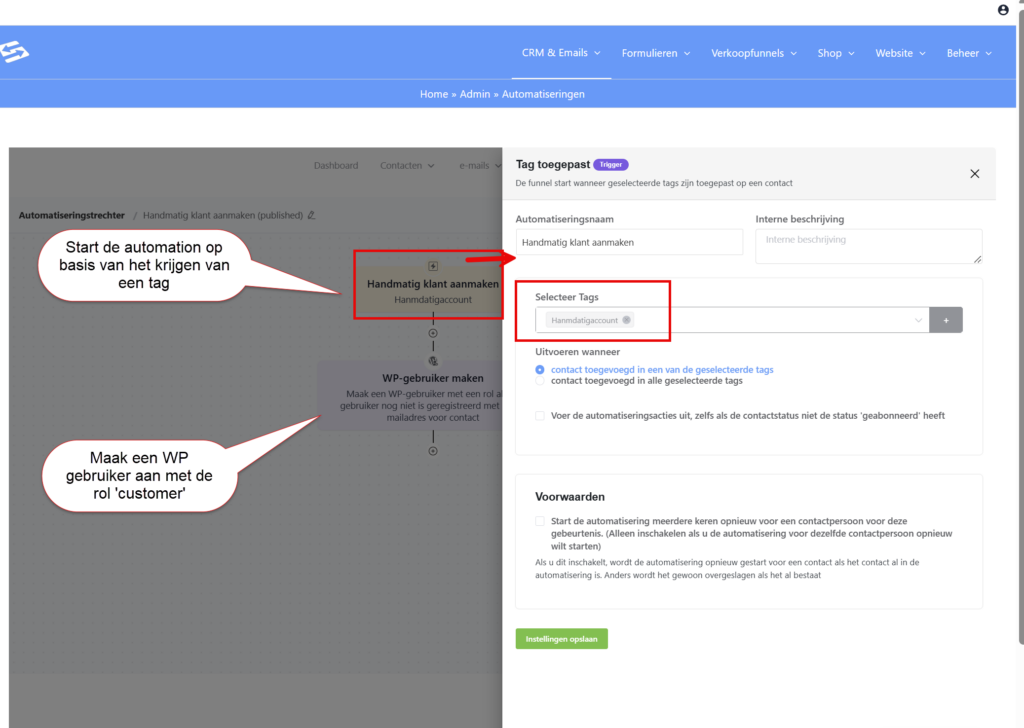The image size is (1024, 728).
Task: Select 'contact toegevoegd in een van de geselecteerde tags'
Action: 540,369
